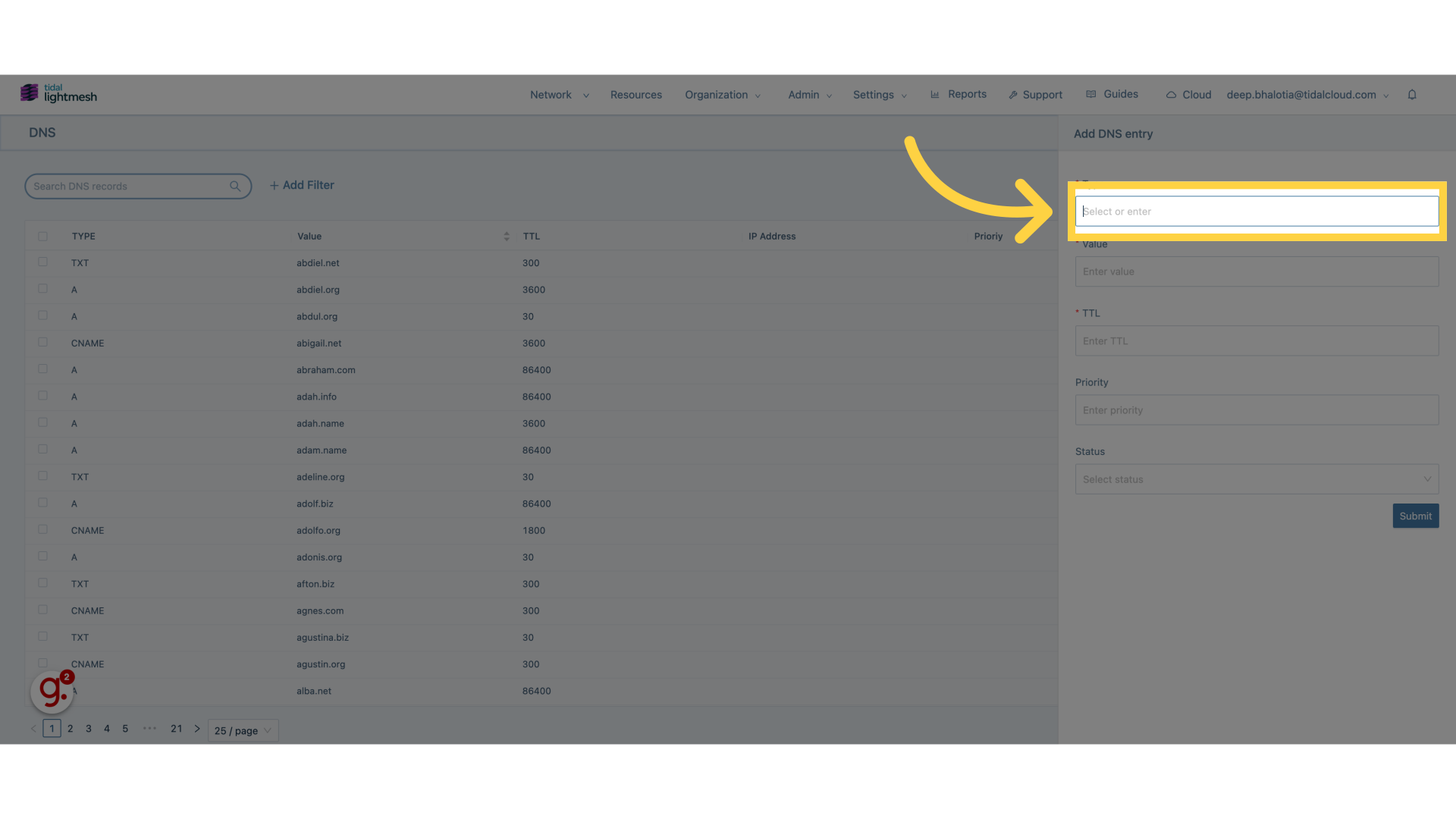Check the abdul.org row checkbox
The image size is (1456, 819).
tap(43, 315)
